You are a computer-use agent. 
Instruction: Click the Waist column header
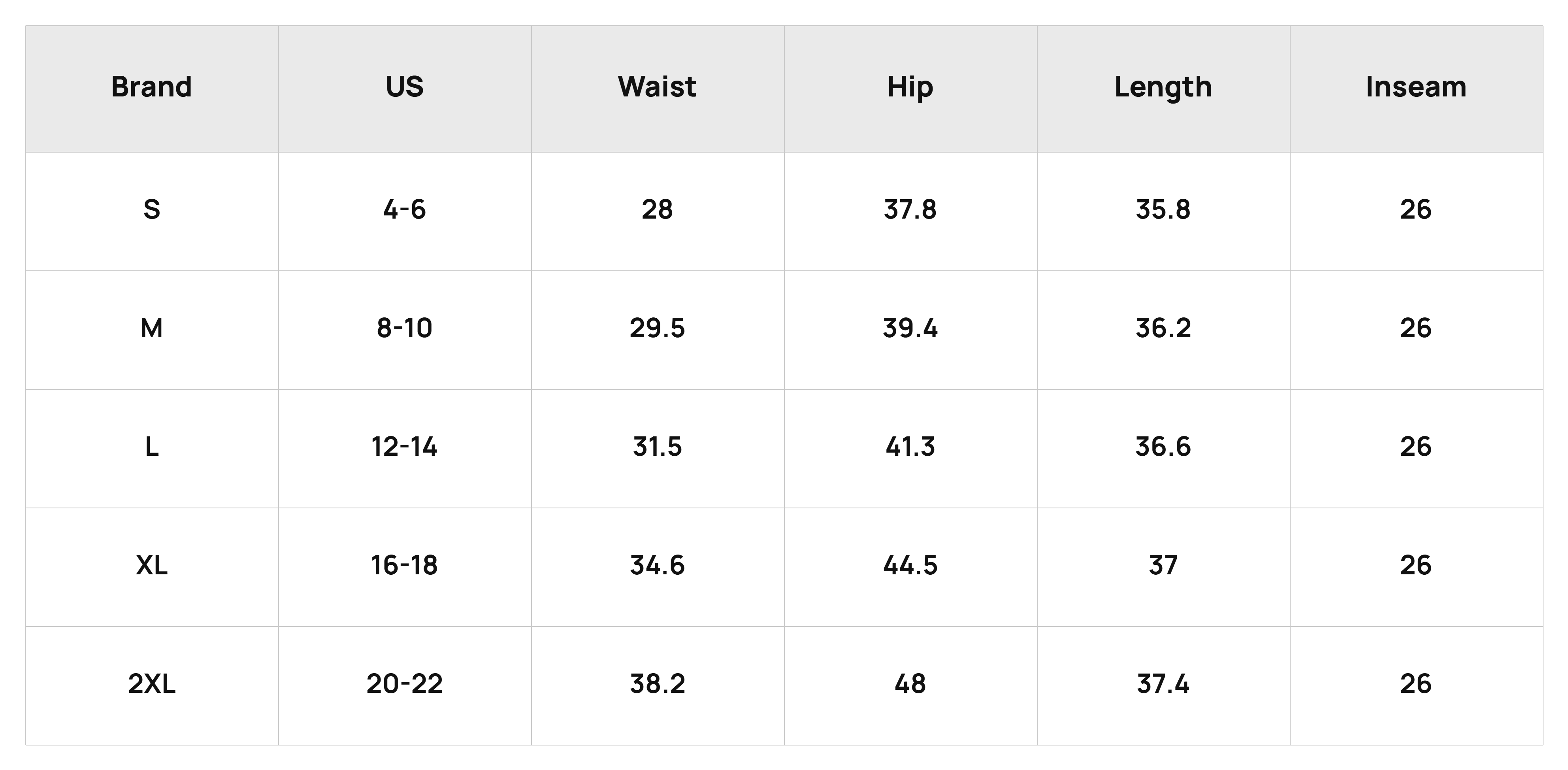pyautogui.click(x=658, y=88)
